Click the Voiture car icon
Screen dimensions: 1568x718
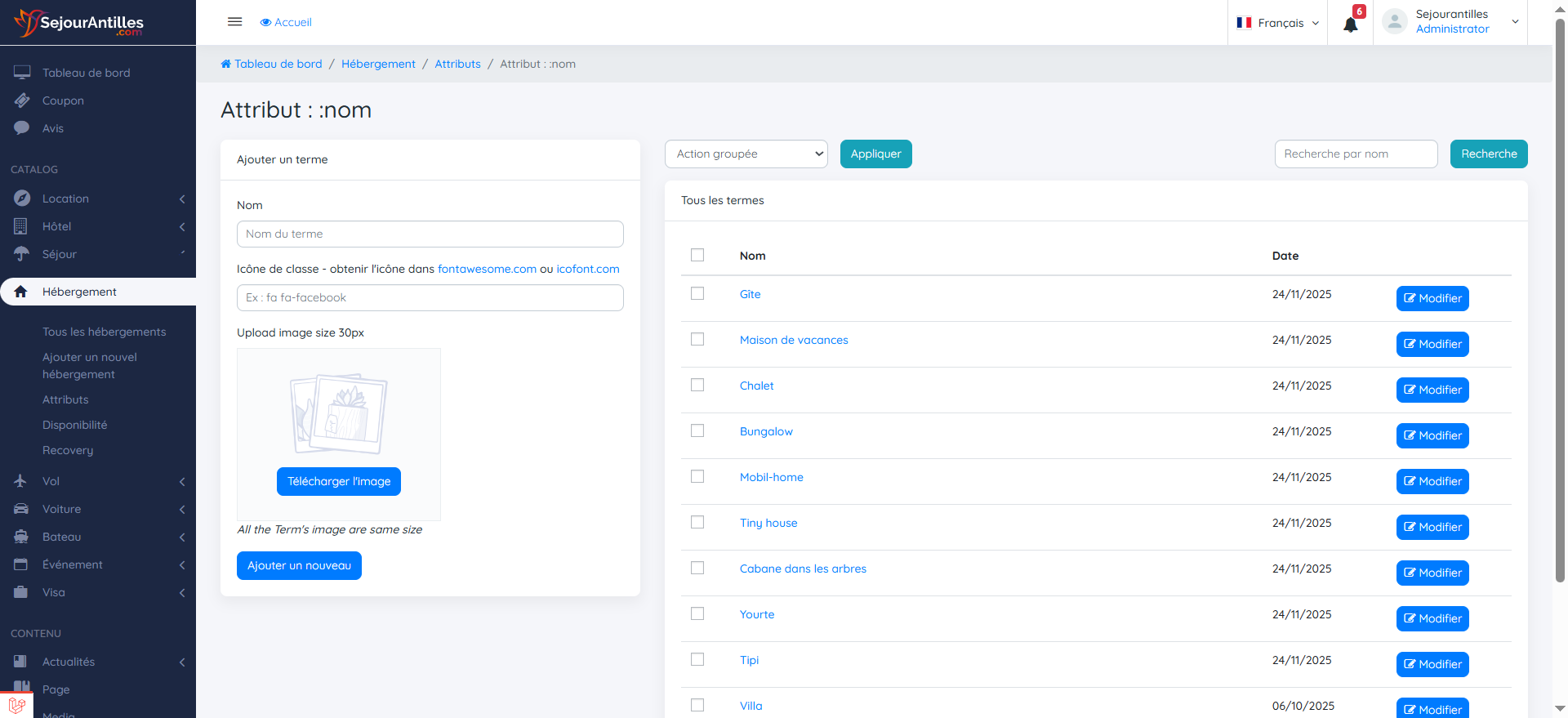[21, 509]
